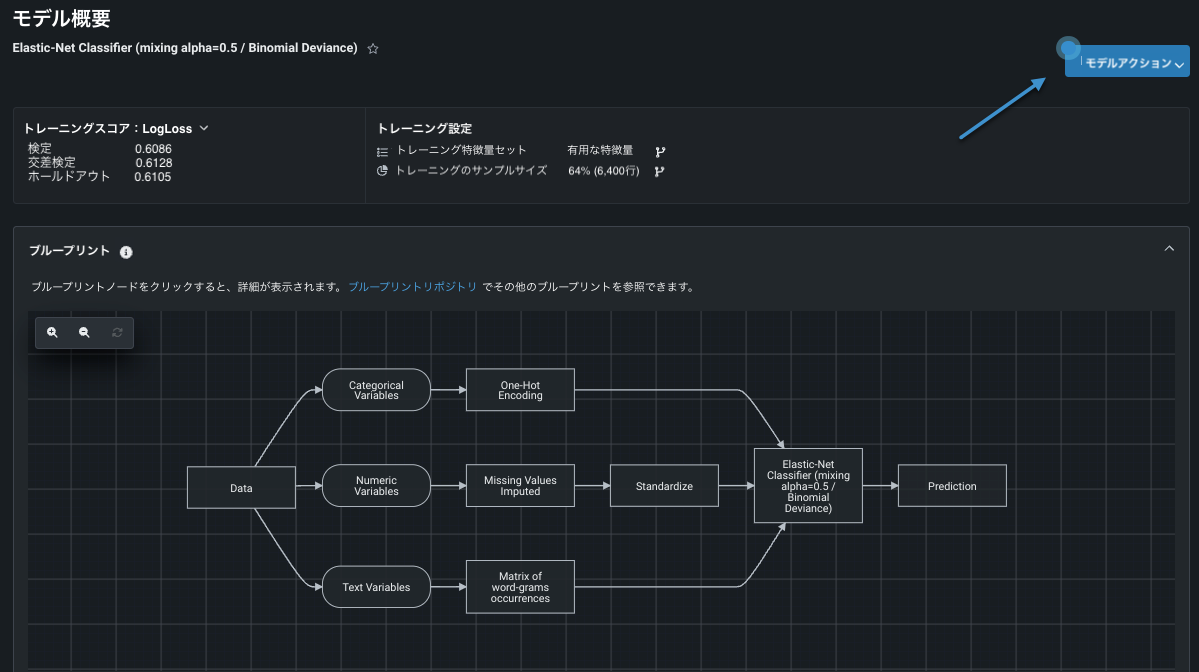Click the トレーニング特徴量セット list icon
Image resolution: width=1199 pixels, height=672 pixels.
[x=382, y=152]
